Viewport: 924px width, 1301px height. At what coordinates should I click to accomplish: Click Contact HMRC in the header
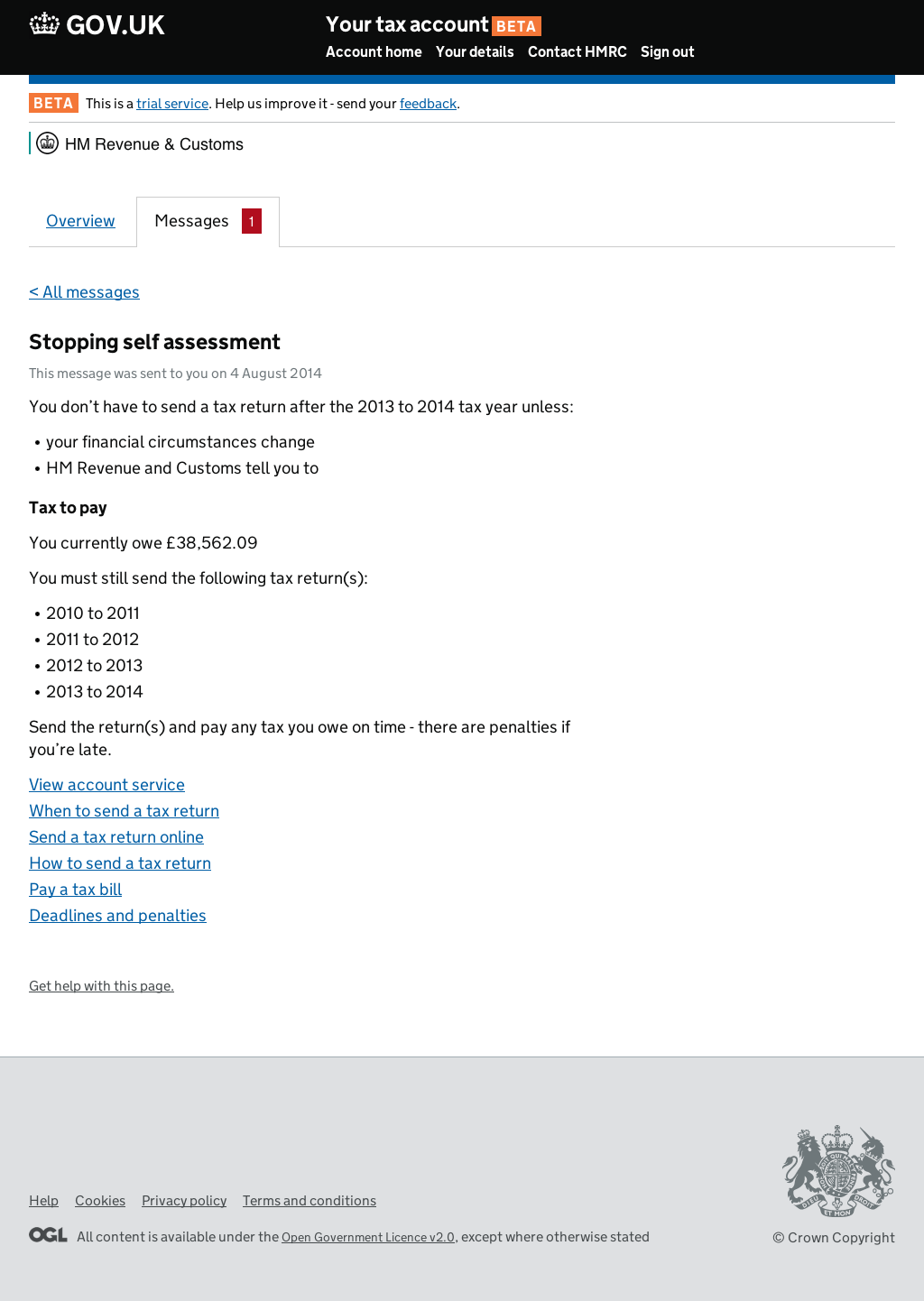tap(577, 52)
